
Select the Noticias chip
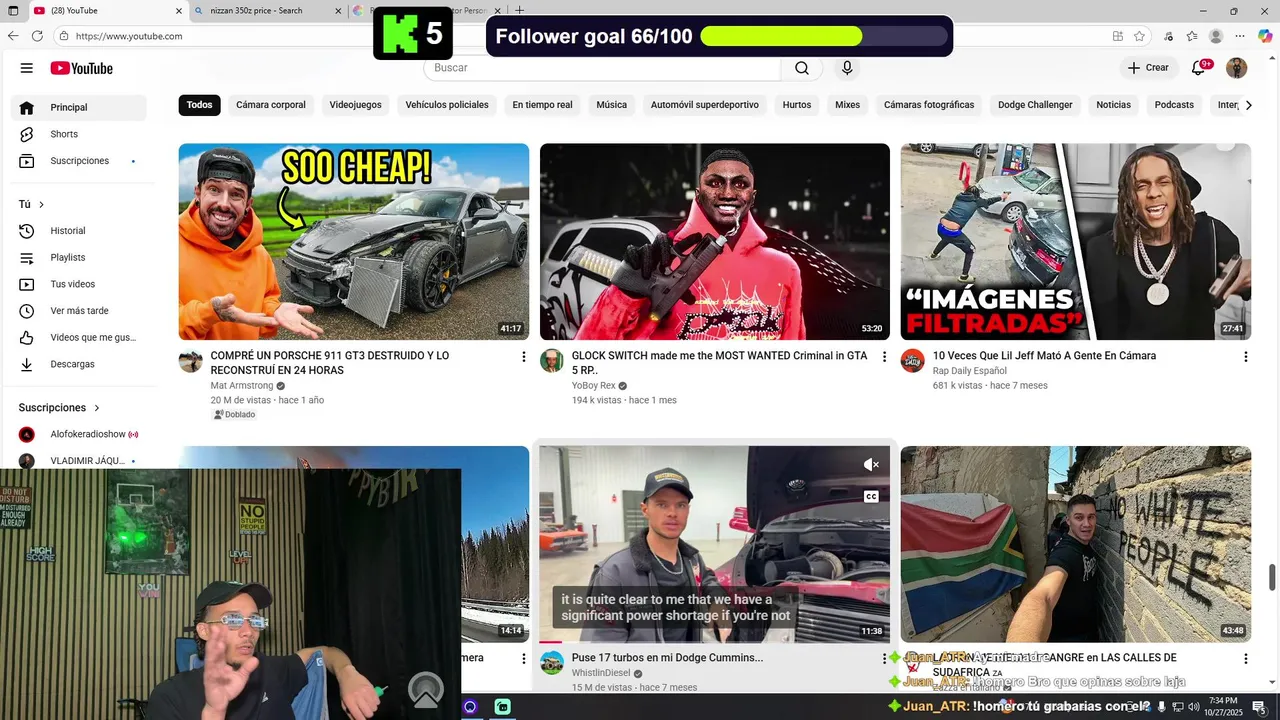pos(1113,105)
